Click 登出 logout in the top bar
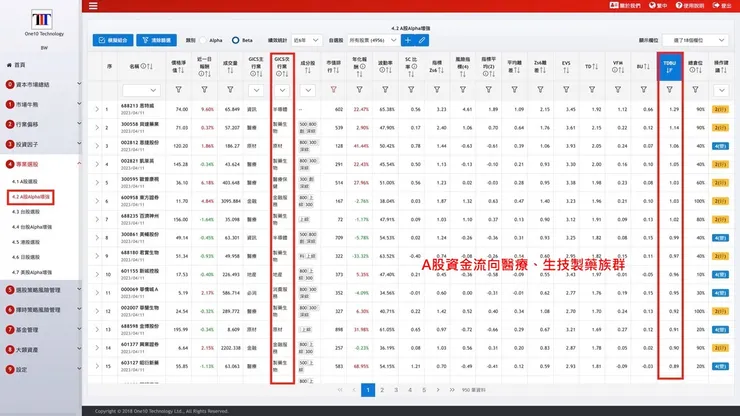This screenshot has height=416, width=740. point(722,6)
